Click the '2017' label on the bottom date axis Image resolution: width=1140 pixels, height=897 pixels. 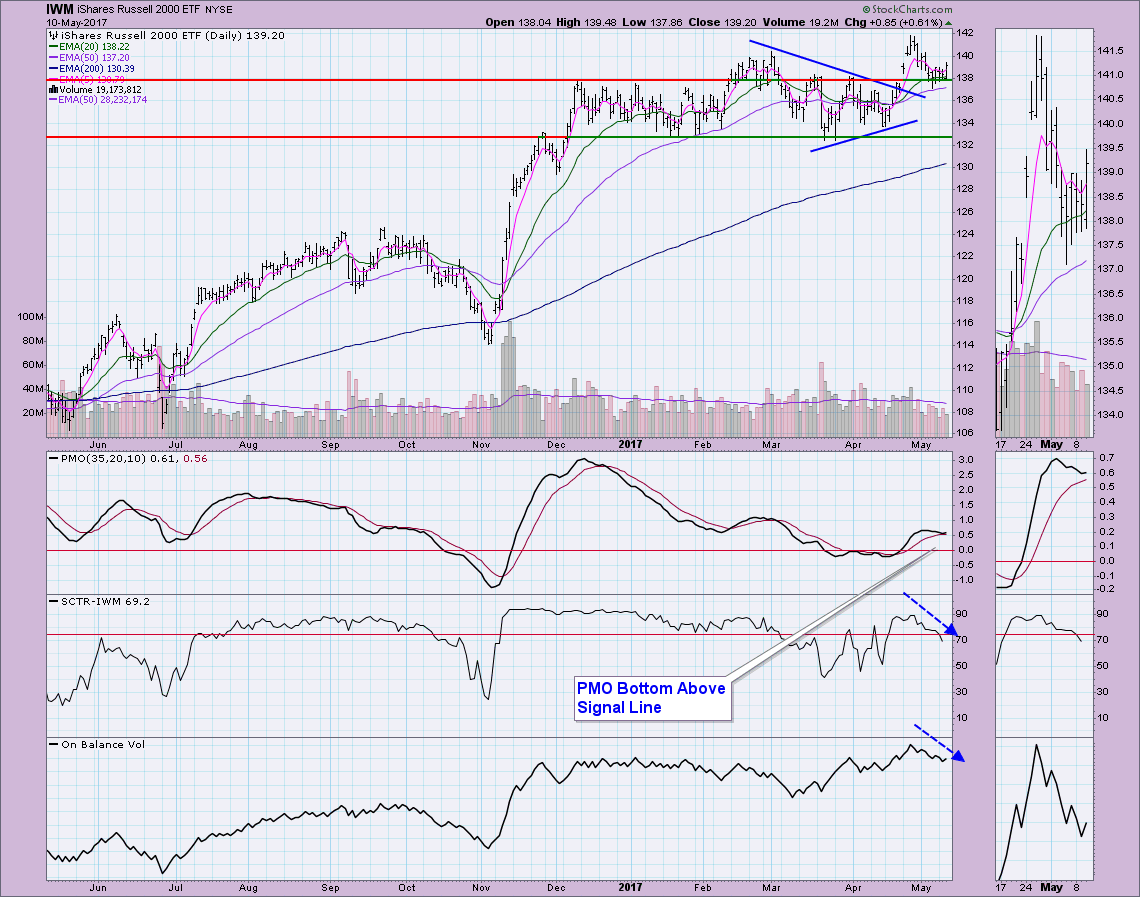pyautogui.click(x=630, y=888)
